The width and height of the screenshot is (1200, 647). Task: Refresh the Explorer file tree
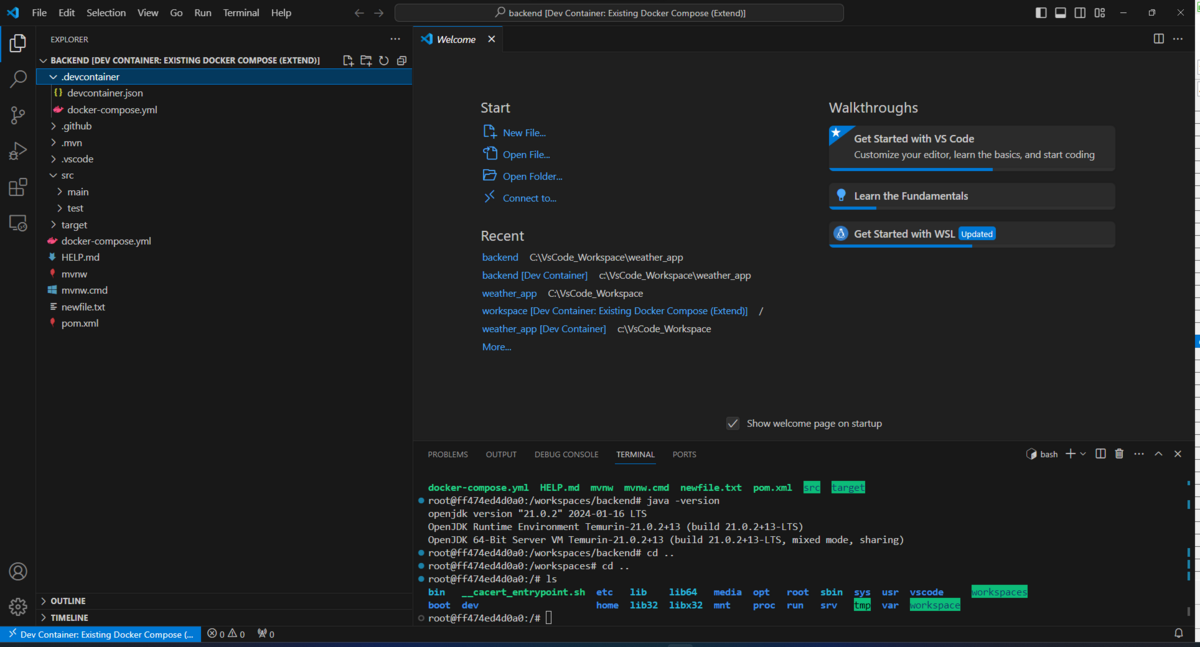coord(384,60)
